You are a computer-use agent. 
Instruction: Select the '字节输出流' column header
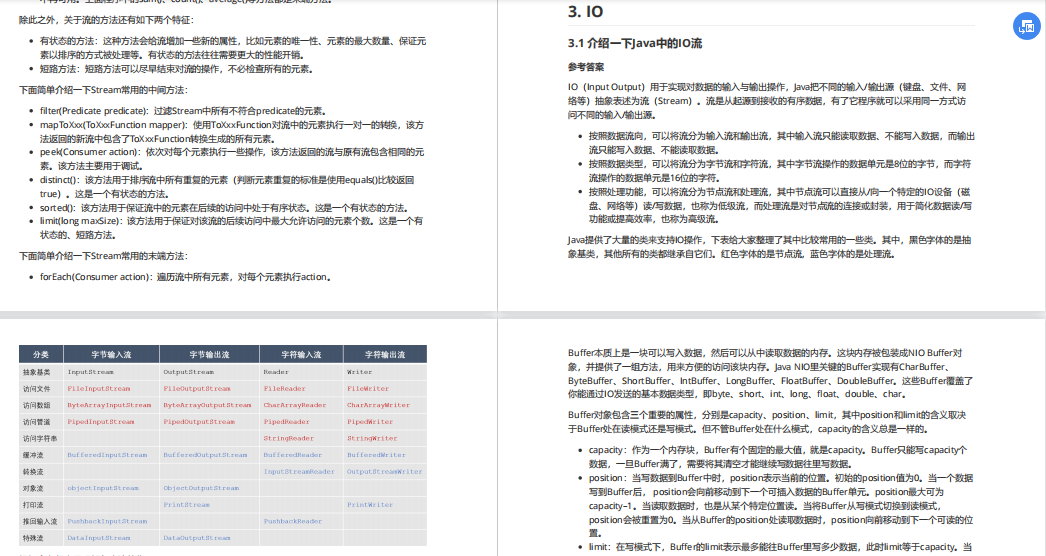click(209, 354)
